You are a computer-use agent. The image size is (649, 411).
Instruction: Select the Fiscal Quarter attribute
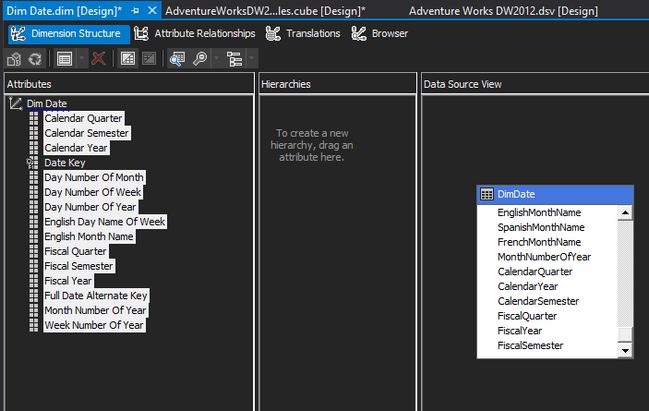[x=75, y=251]
